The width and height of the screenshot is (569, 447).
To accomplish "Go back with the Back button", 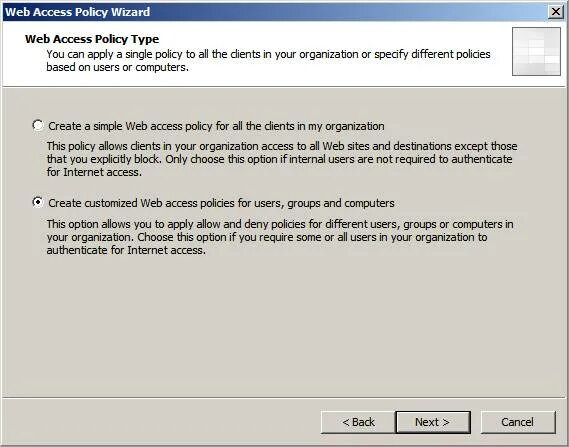I will (x=358, y=422).
